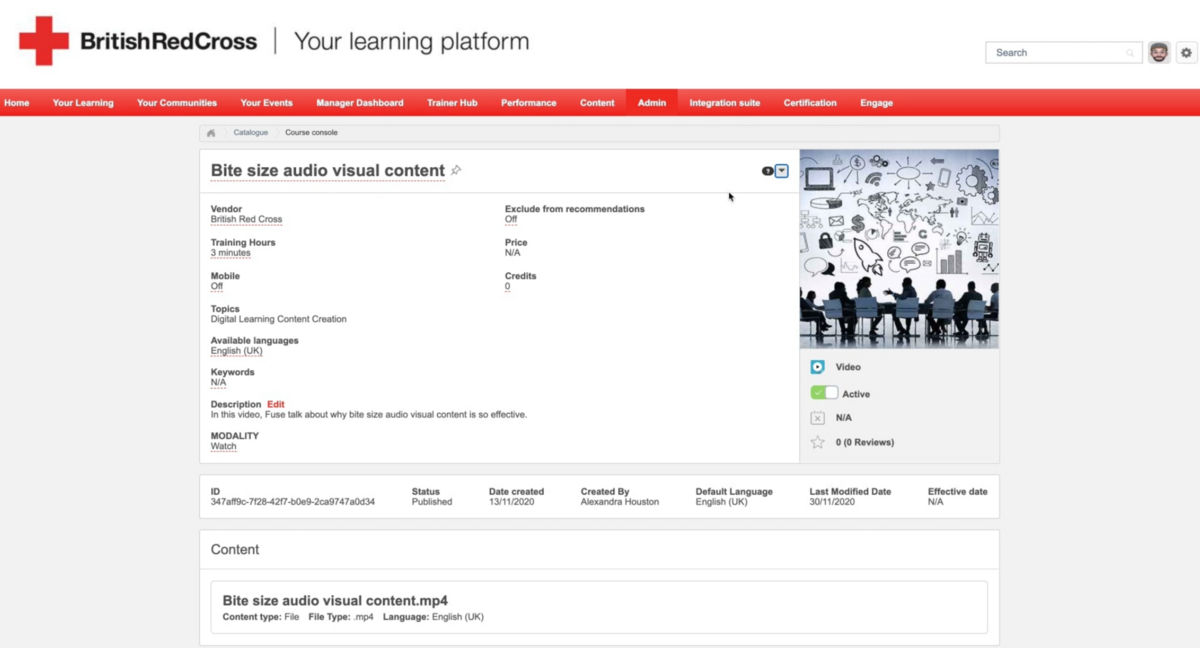Click the pin icon beside the course title
The image size is (1200, 648).
[x=456, y=170]
